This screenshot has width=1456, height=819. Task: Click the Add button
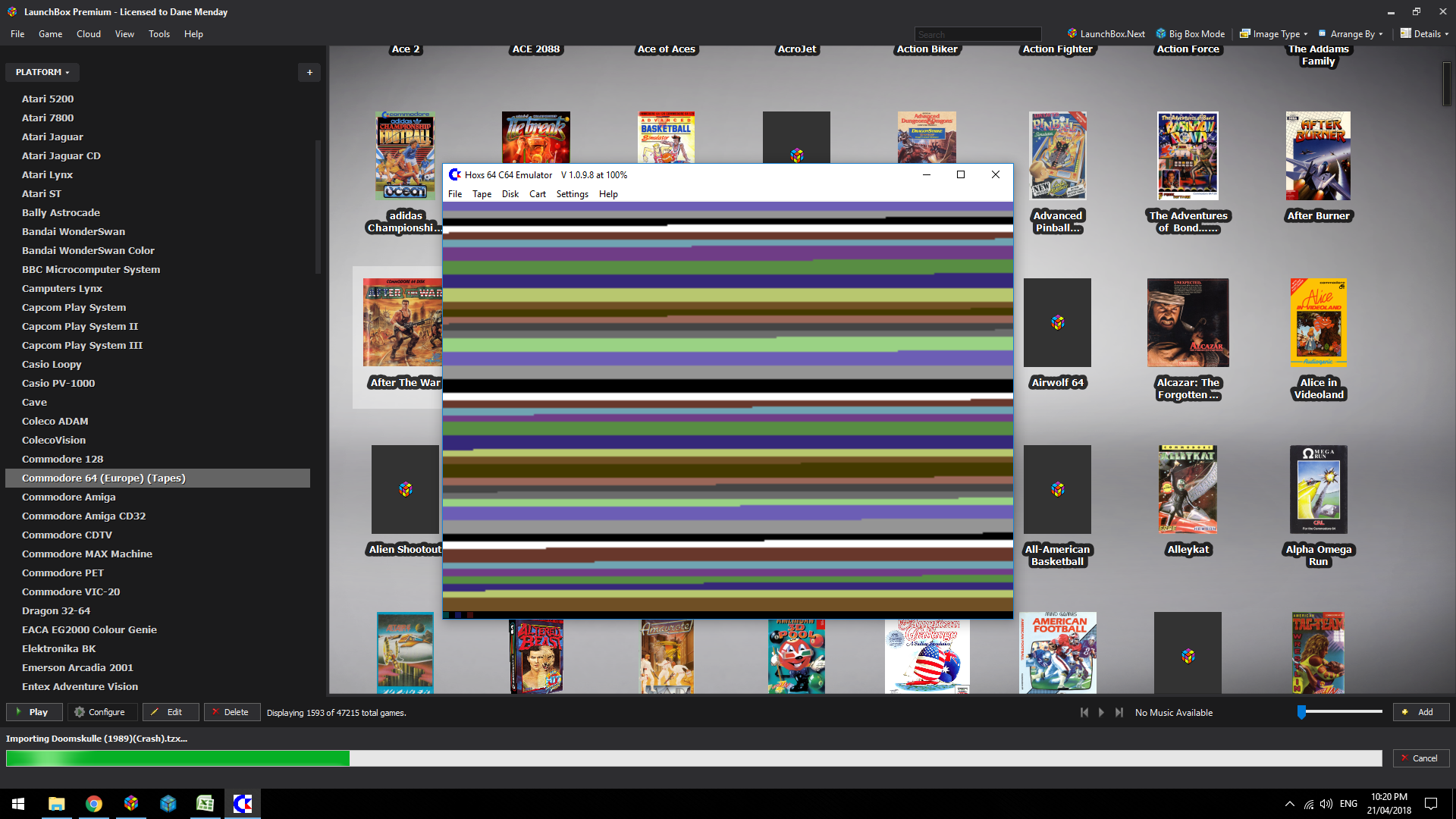[1421, 712]
